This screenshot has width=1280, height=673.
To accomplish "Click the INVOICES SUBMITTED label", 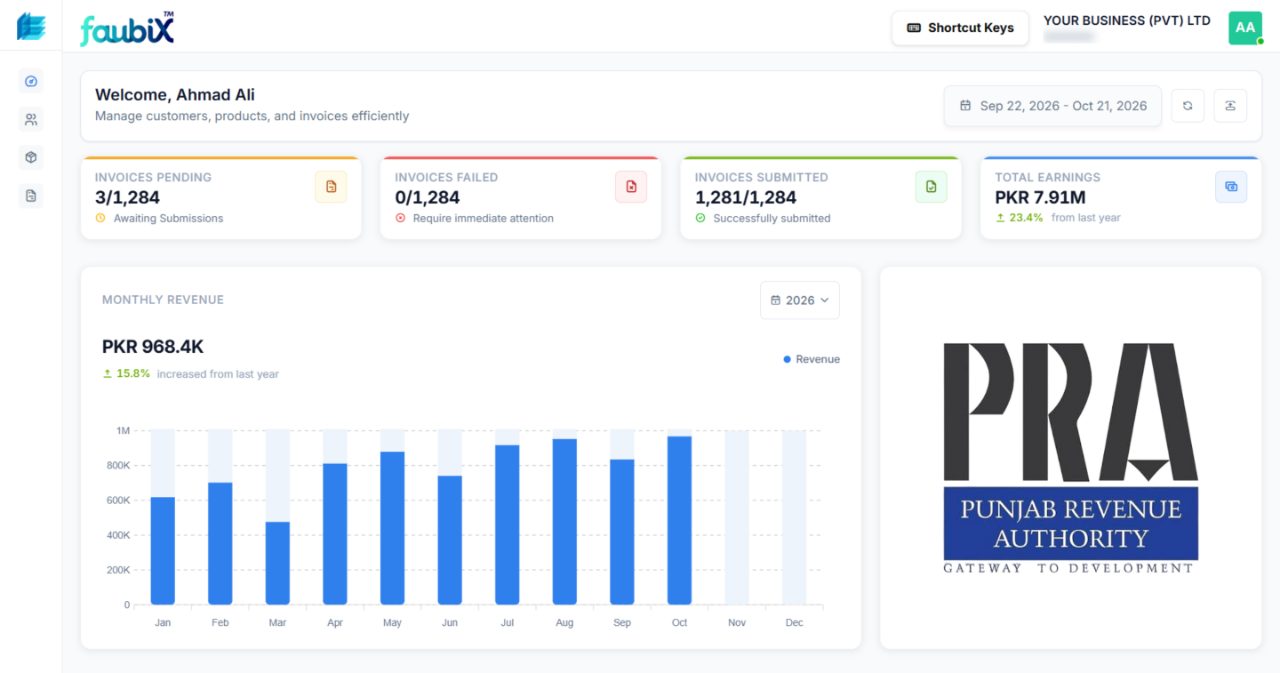I will coord(761,177).
